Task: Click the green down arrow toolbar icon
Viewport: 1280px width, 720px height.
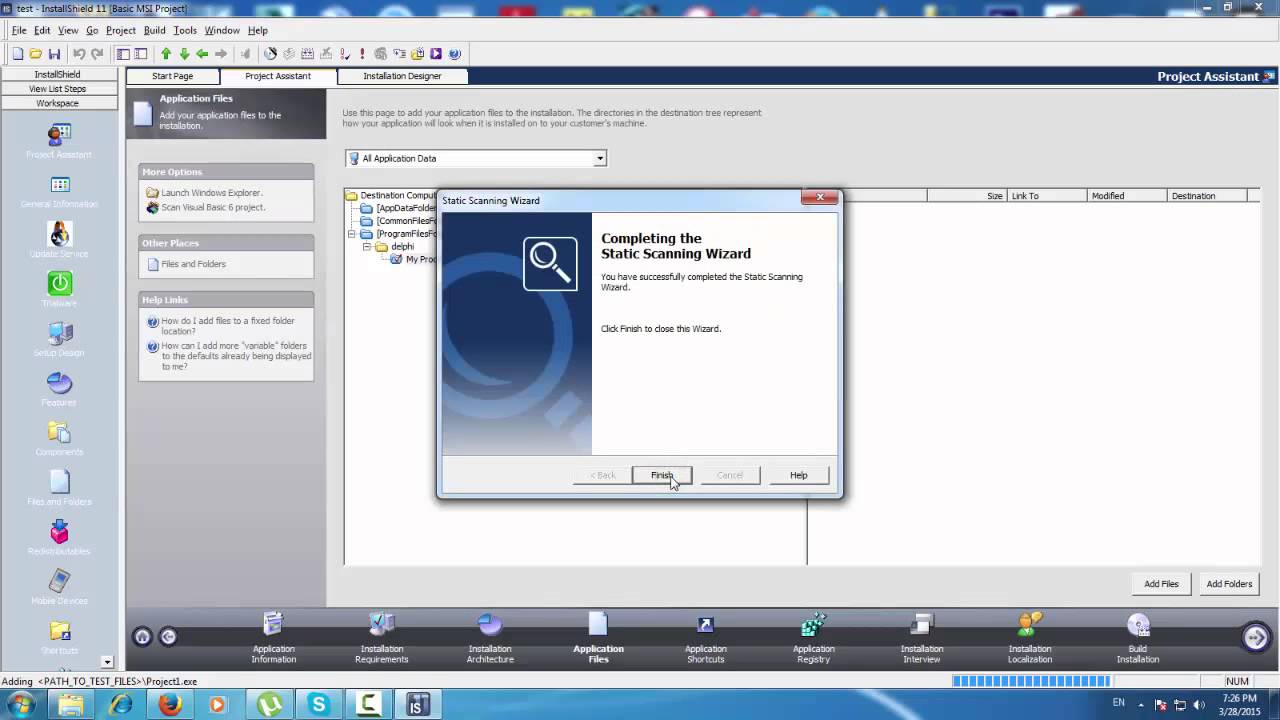Action: tap(184, 54)
